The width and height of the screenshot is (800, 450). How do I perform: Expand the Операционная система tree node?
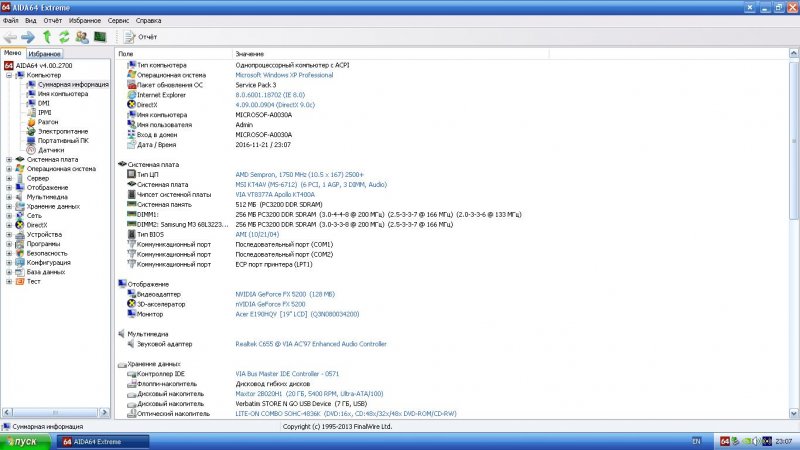[9, 168]
